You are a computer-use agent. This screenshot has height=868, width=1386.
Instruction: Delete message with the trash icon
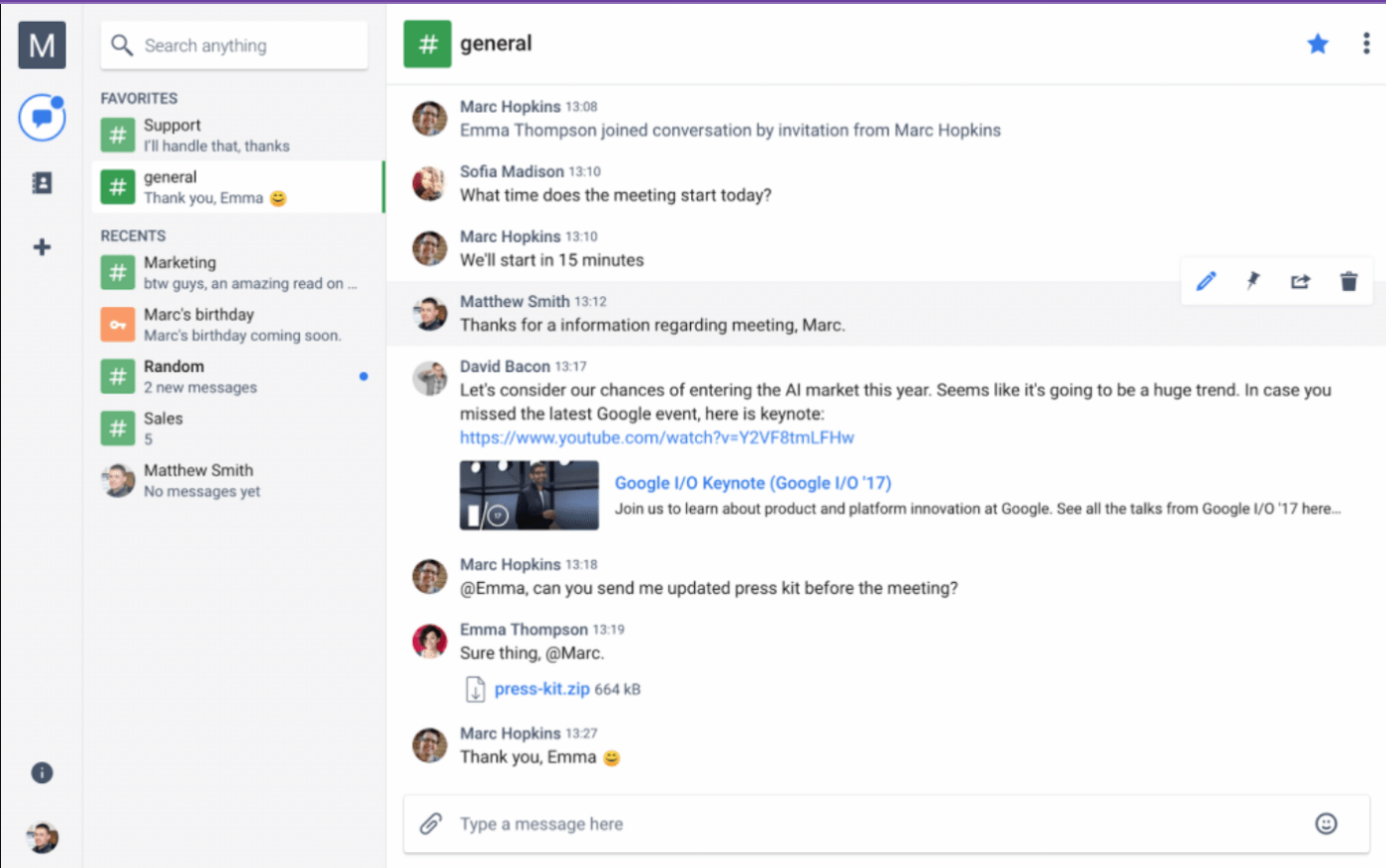(x=1348, y=282)
